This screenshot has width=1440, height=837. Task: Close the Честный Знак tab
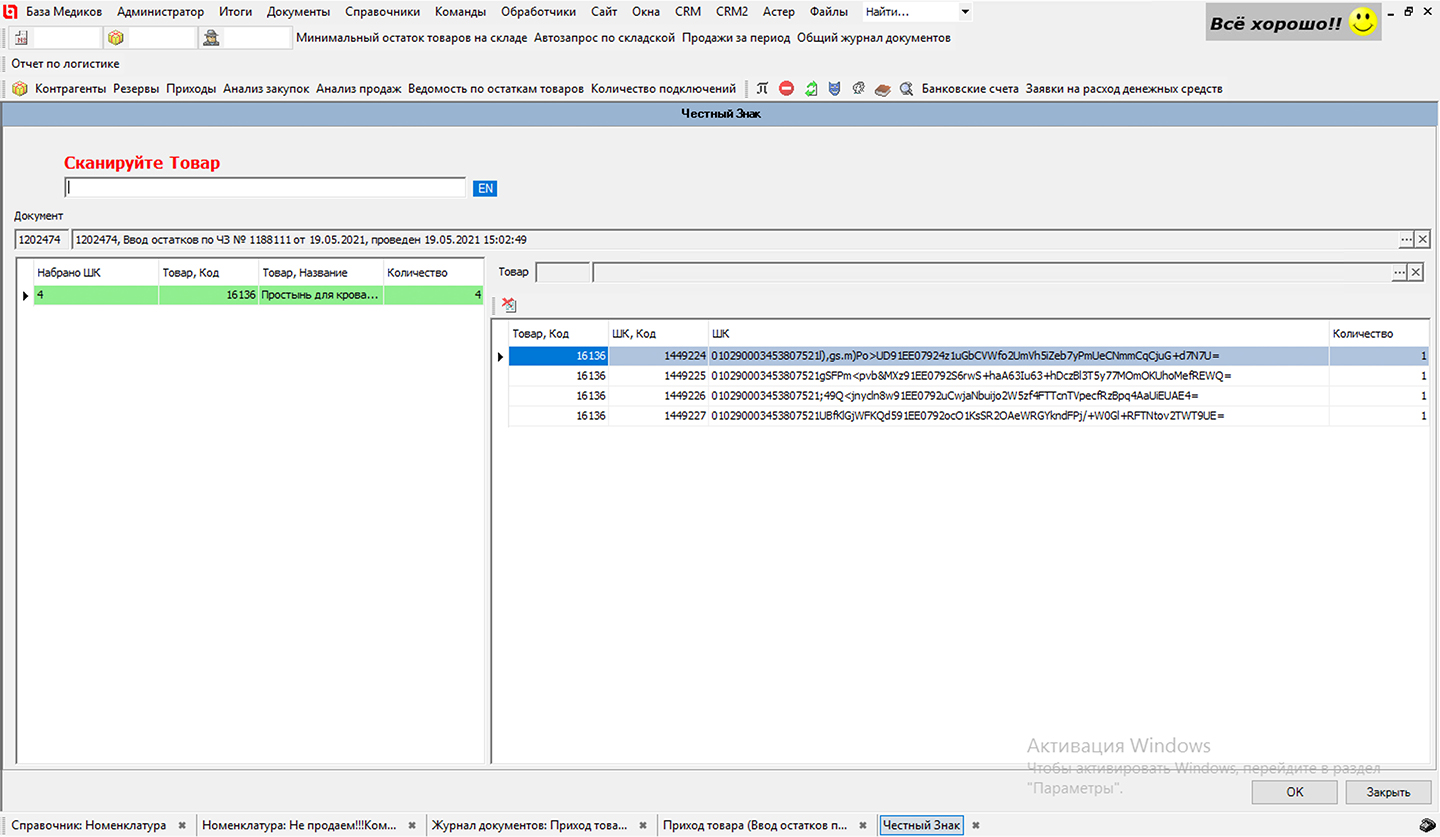[x=976, y=825]
